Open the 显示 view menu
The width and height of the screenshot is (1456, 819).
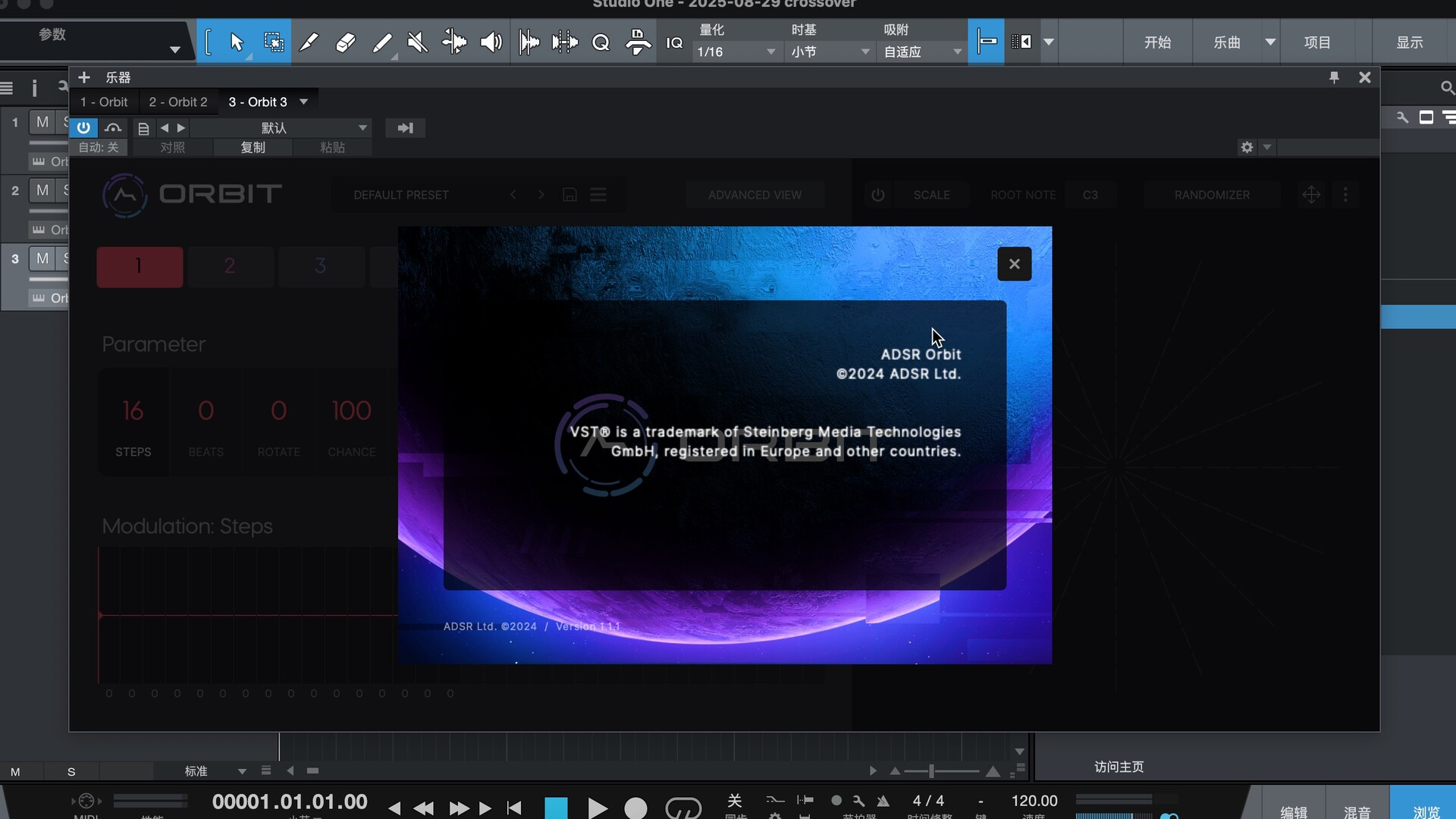point(1410,42)
